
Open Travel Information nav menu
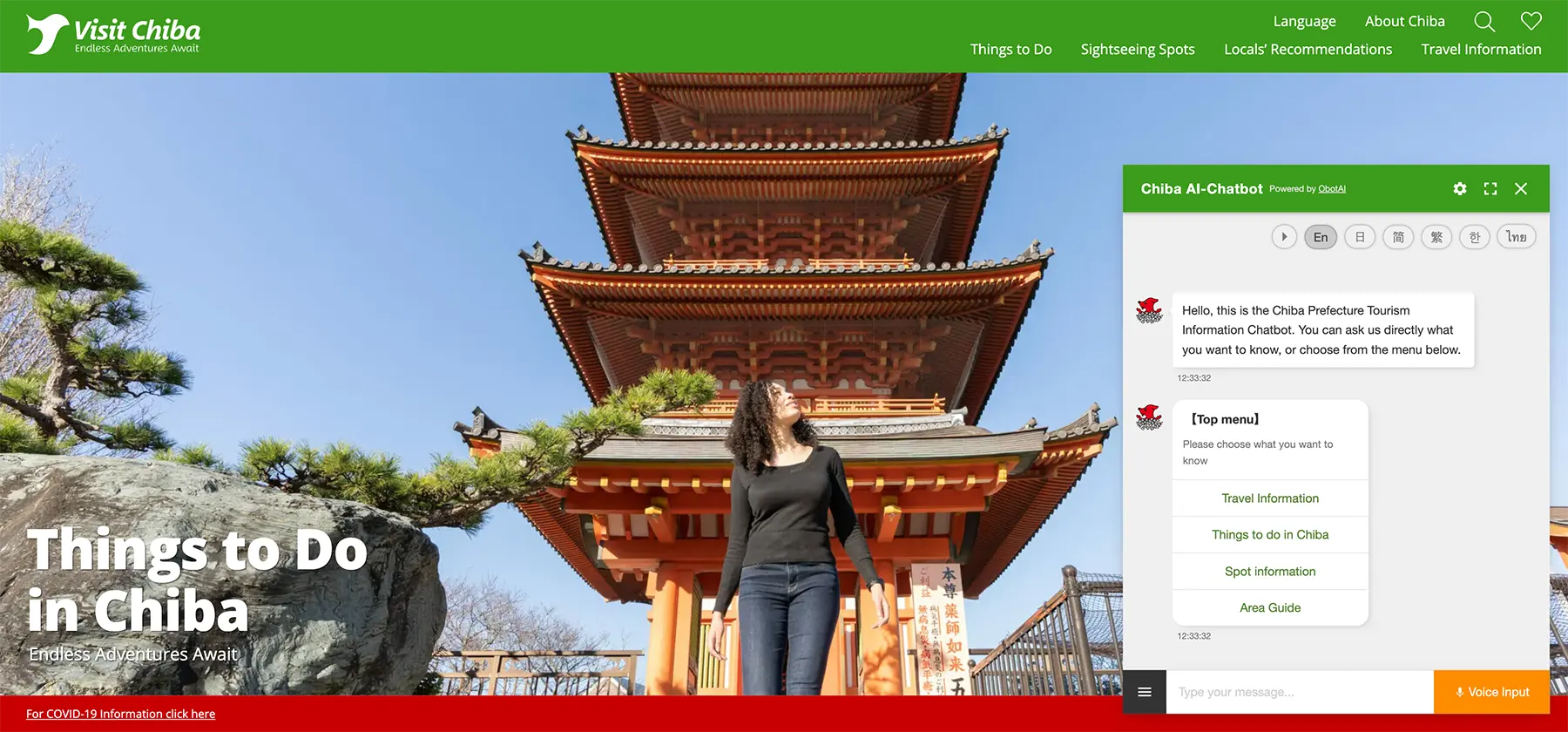click(x=1481, y=50)
